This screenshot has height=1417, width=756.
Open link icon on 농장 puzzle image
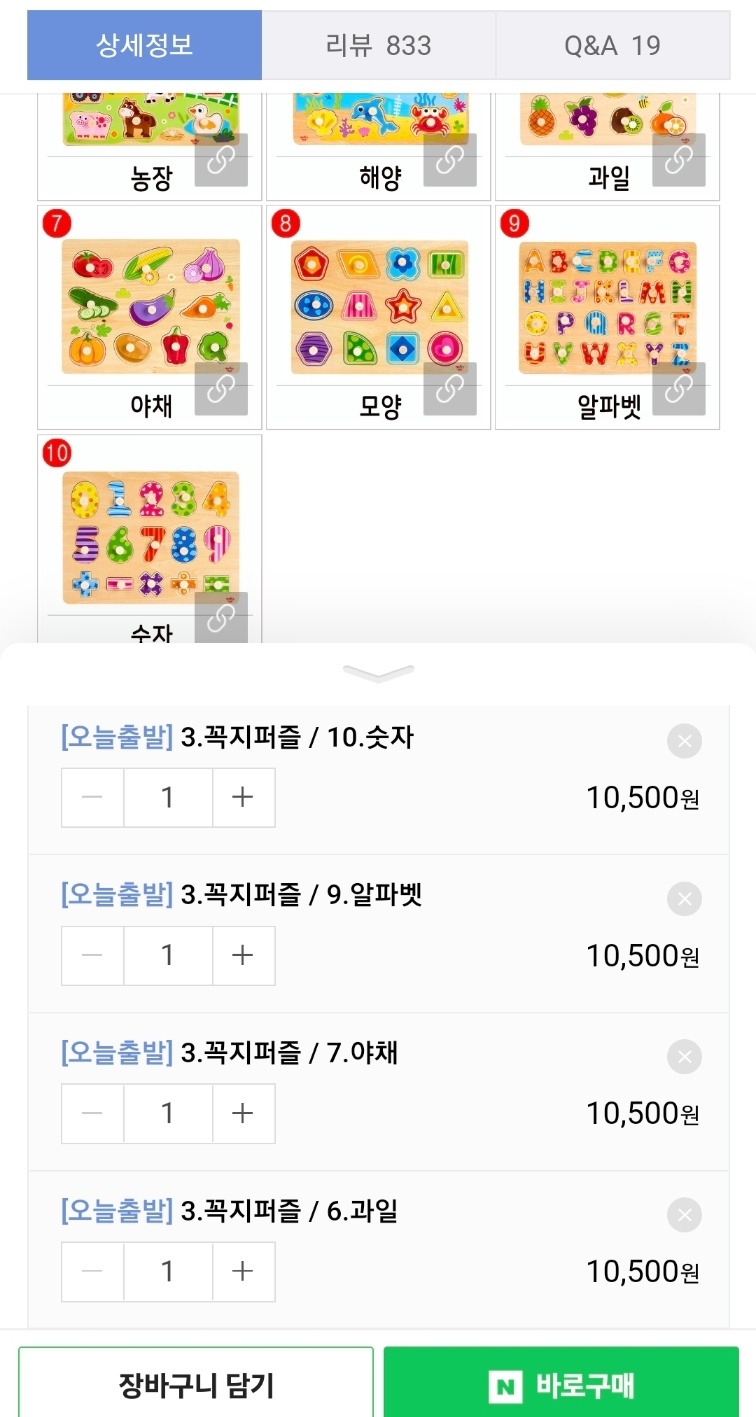[x=221, y=160]
